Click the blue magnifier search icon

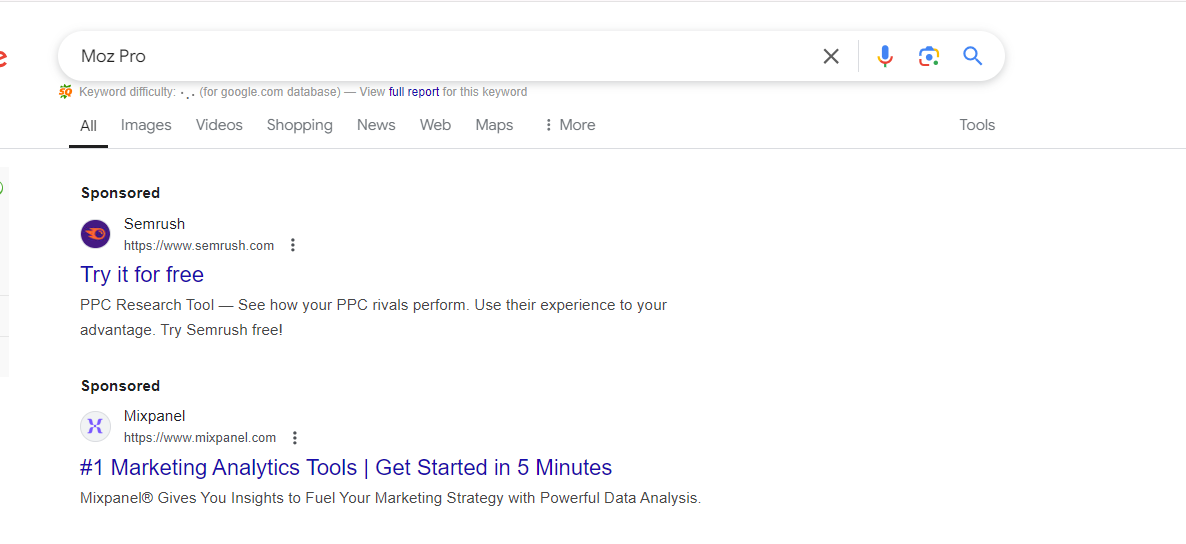pos(973,56)
